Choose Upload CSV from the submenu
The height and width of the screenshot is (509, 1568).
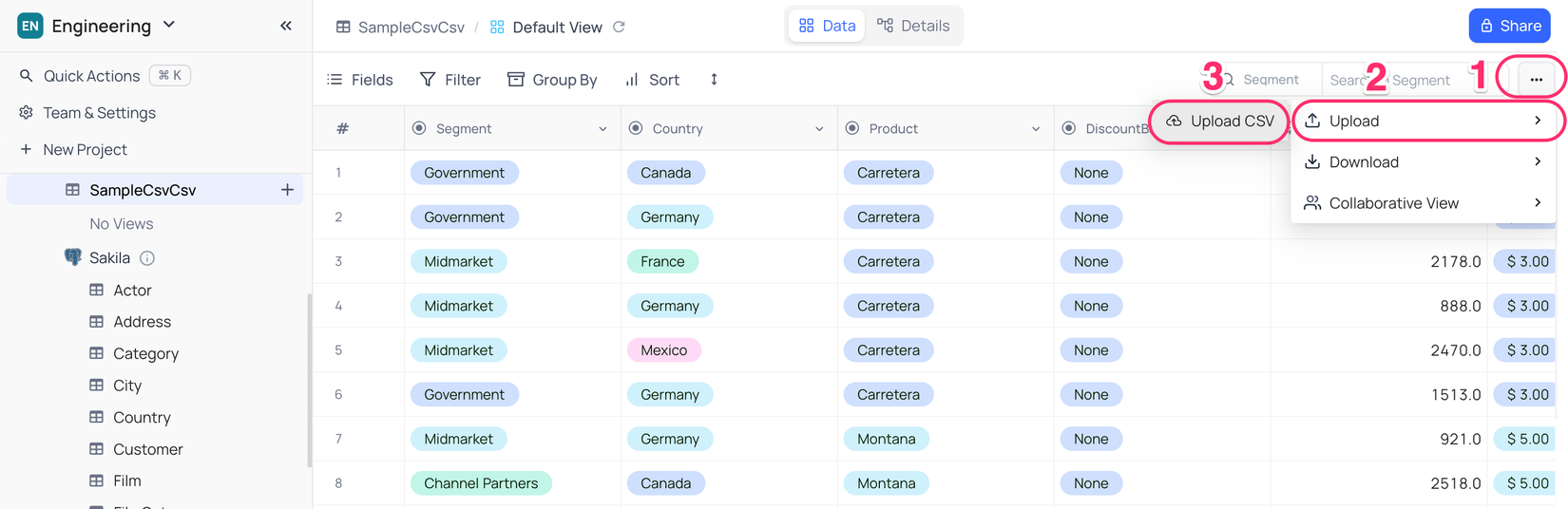click(1219, 122)
